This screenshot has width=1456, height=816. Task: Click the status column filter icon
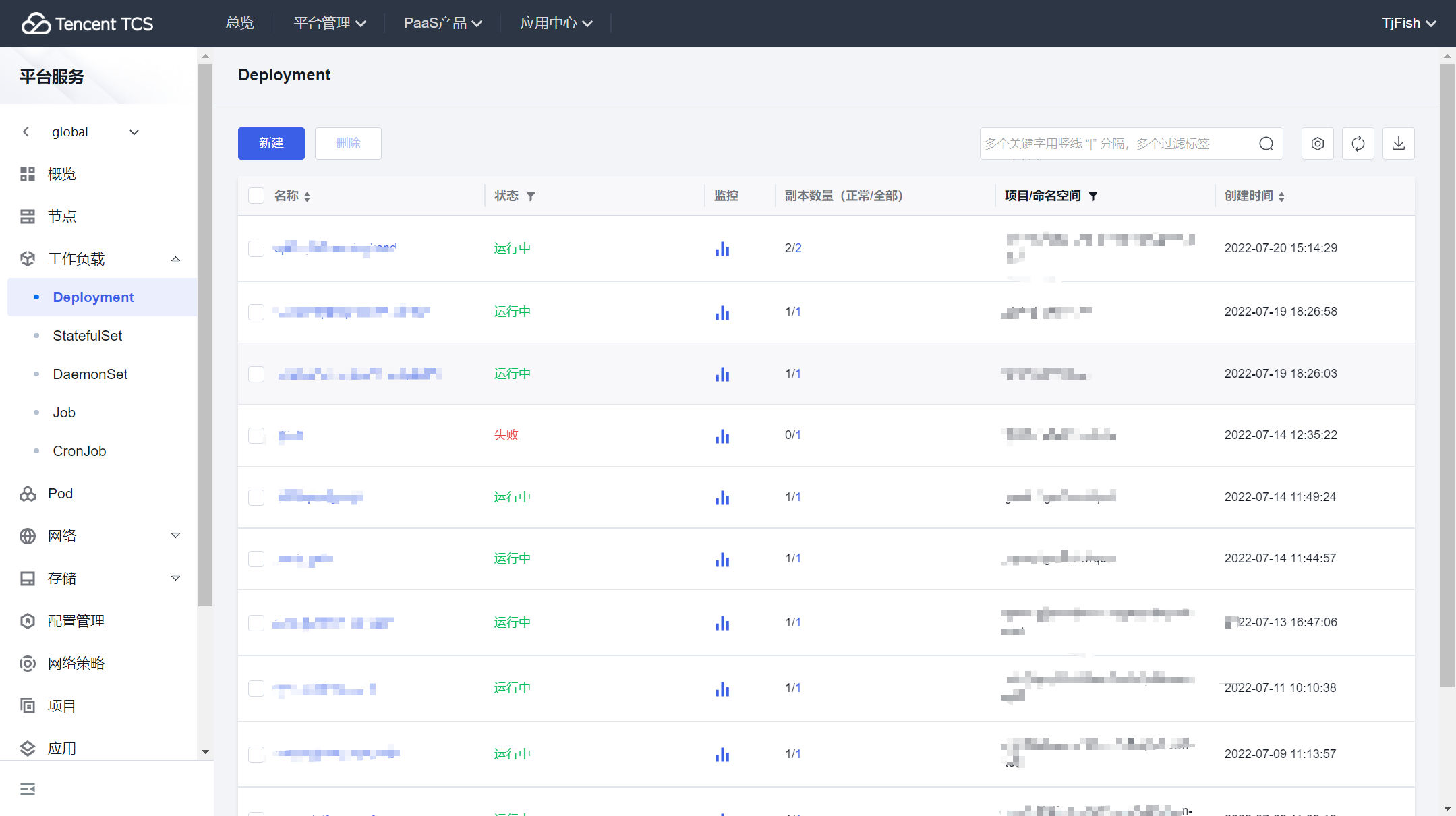531,196
